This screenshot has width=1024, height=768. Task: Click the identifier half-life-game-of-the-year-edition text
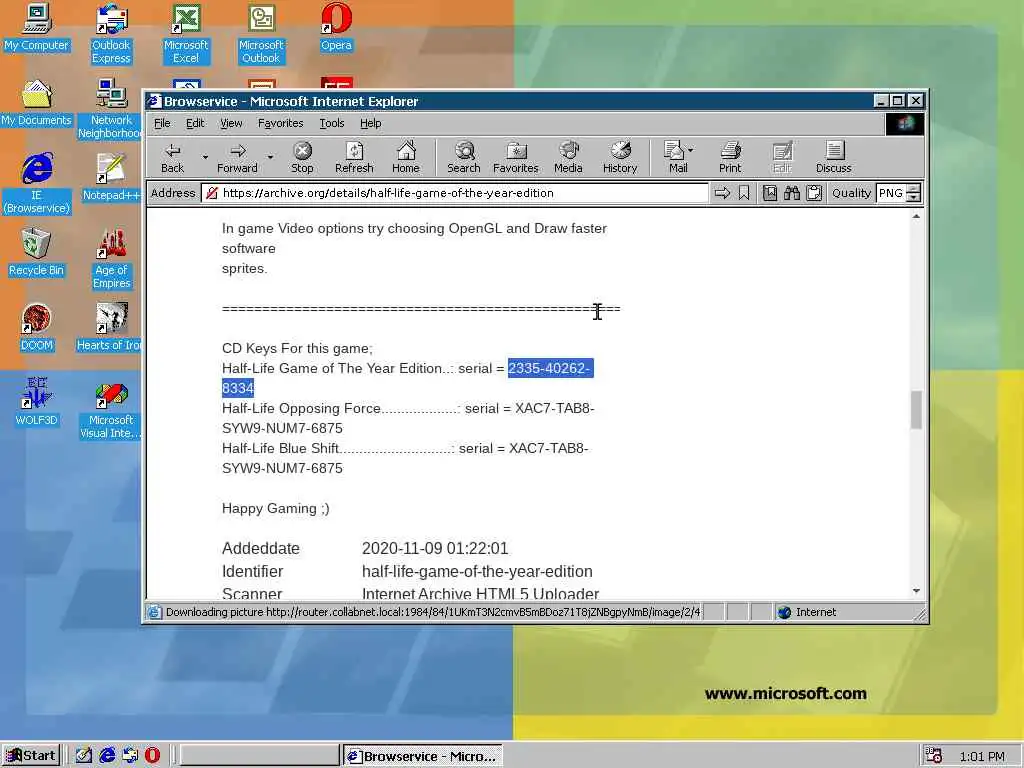pyautogui.click(x=477, y=571)
